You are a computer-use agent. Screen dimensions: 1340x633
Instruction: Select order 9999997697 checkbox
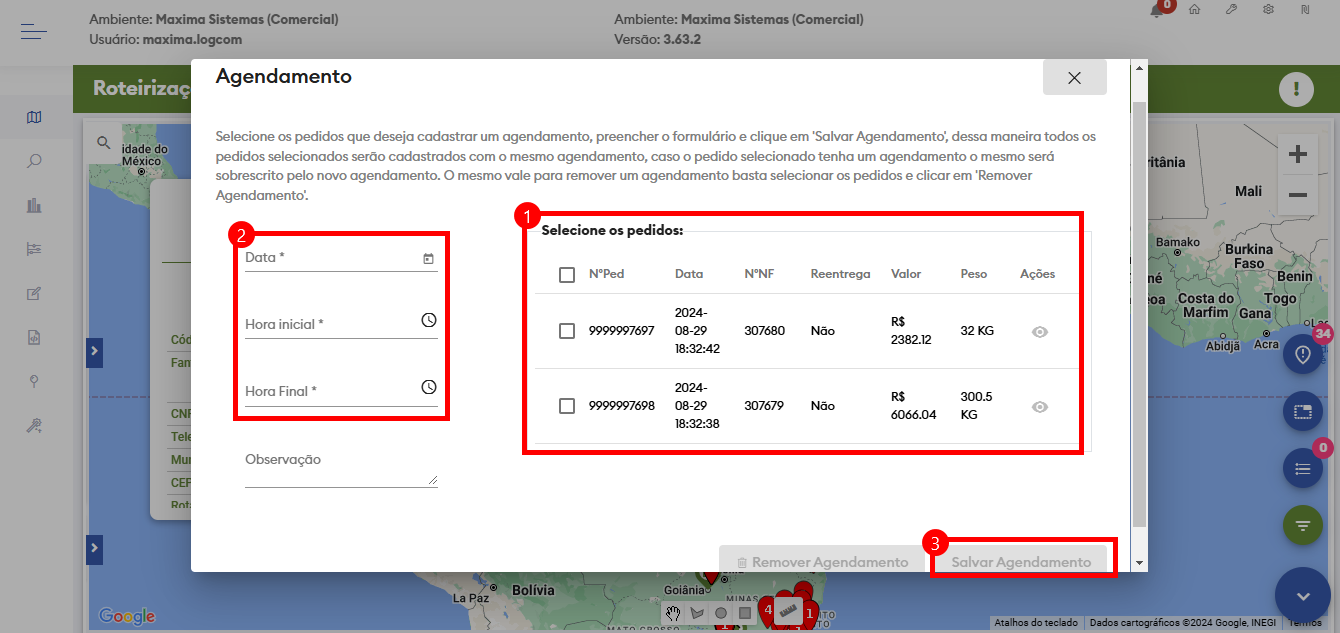pos(567,331)
